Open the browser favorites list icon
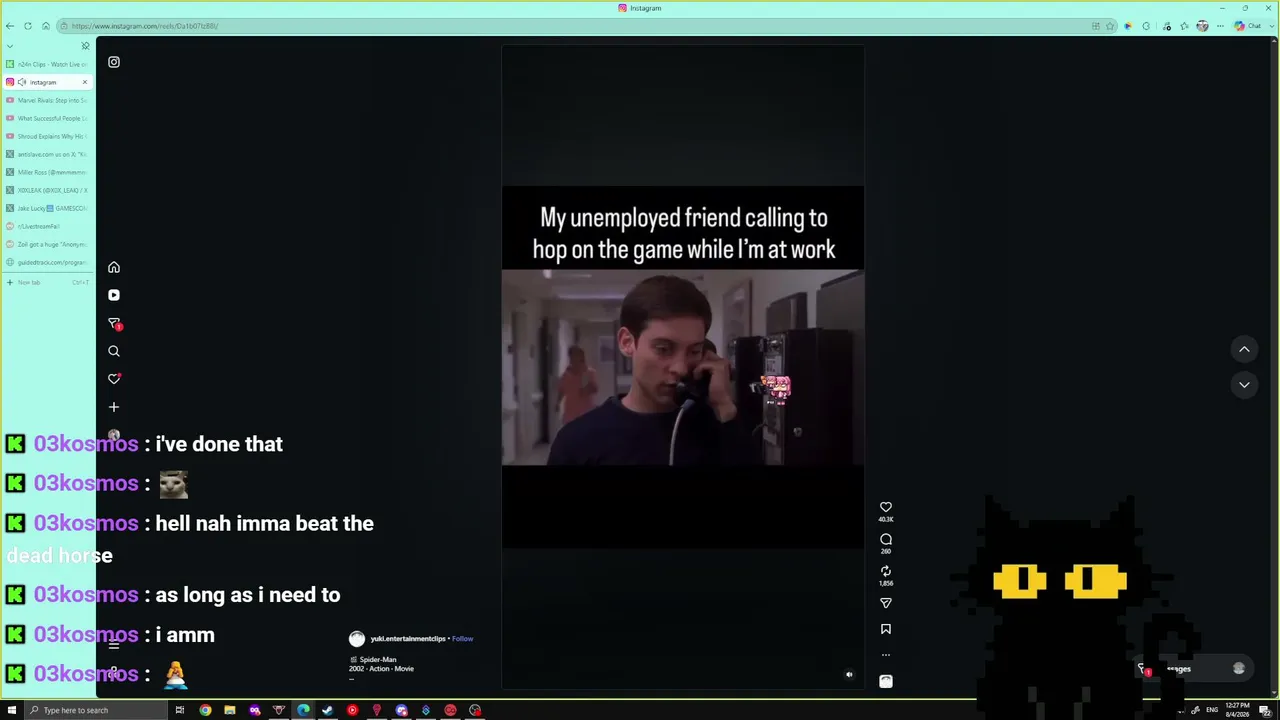This screenshot has height=720, width=1280. click(1184, 26)
